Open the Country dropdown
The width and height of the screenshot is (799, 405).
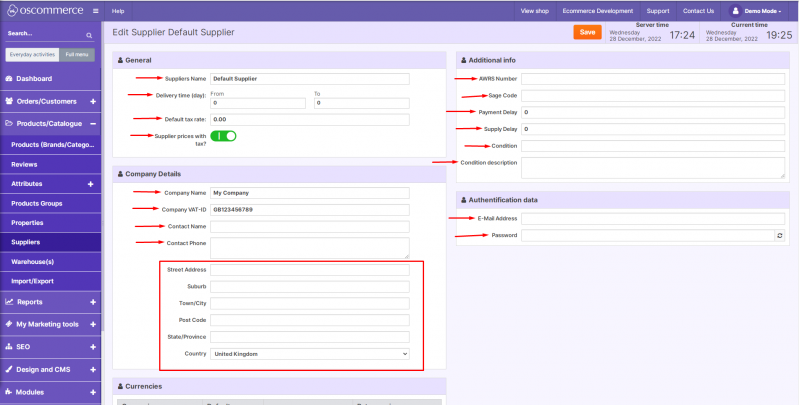(310, 354)
